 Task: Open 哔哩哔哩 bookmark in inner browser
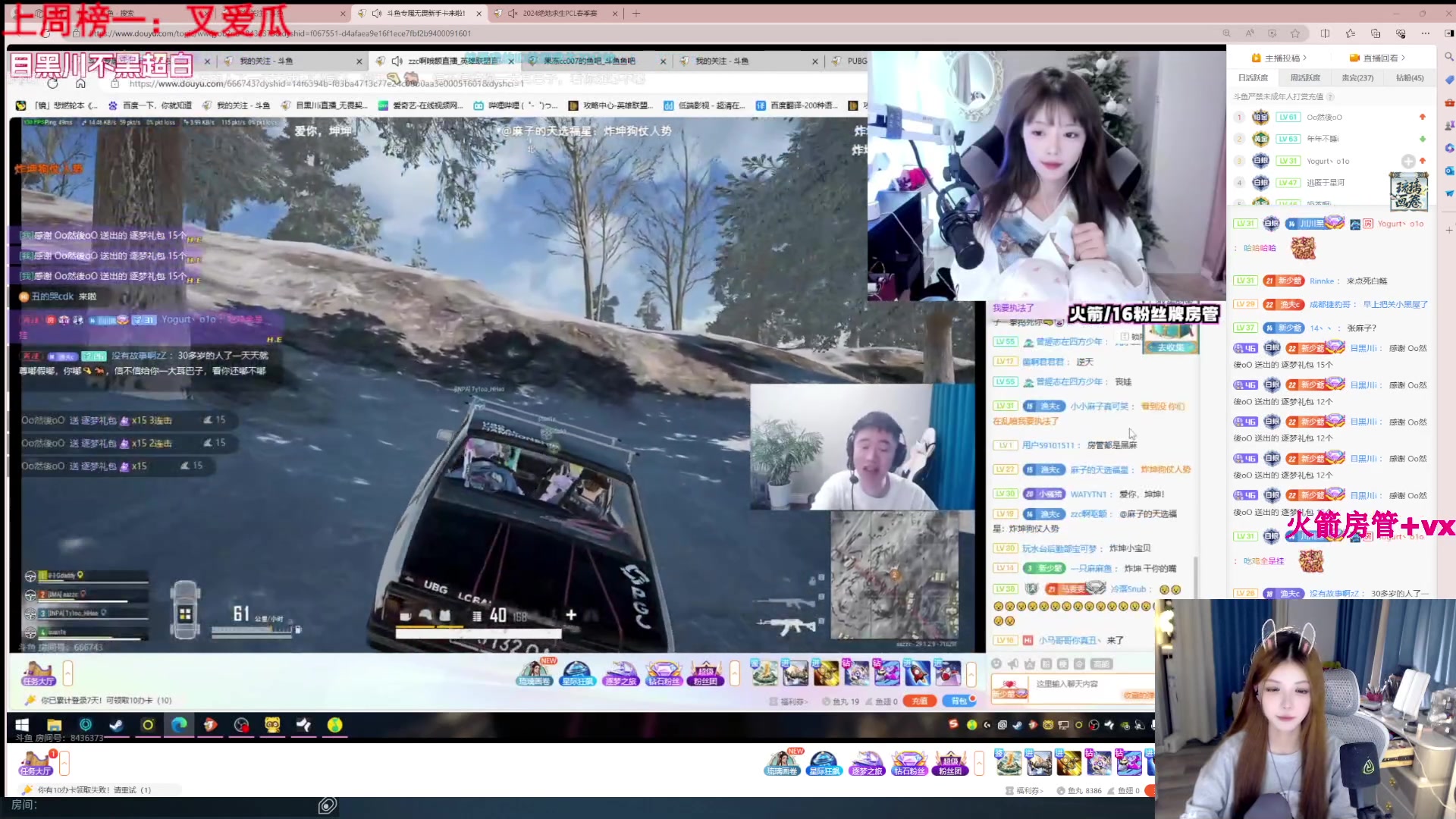[x=516, y=105]
